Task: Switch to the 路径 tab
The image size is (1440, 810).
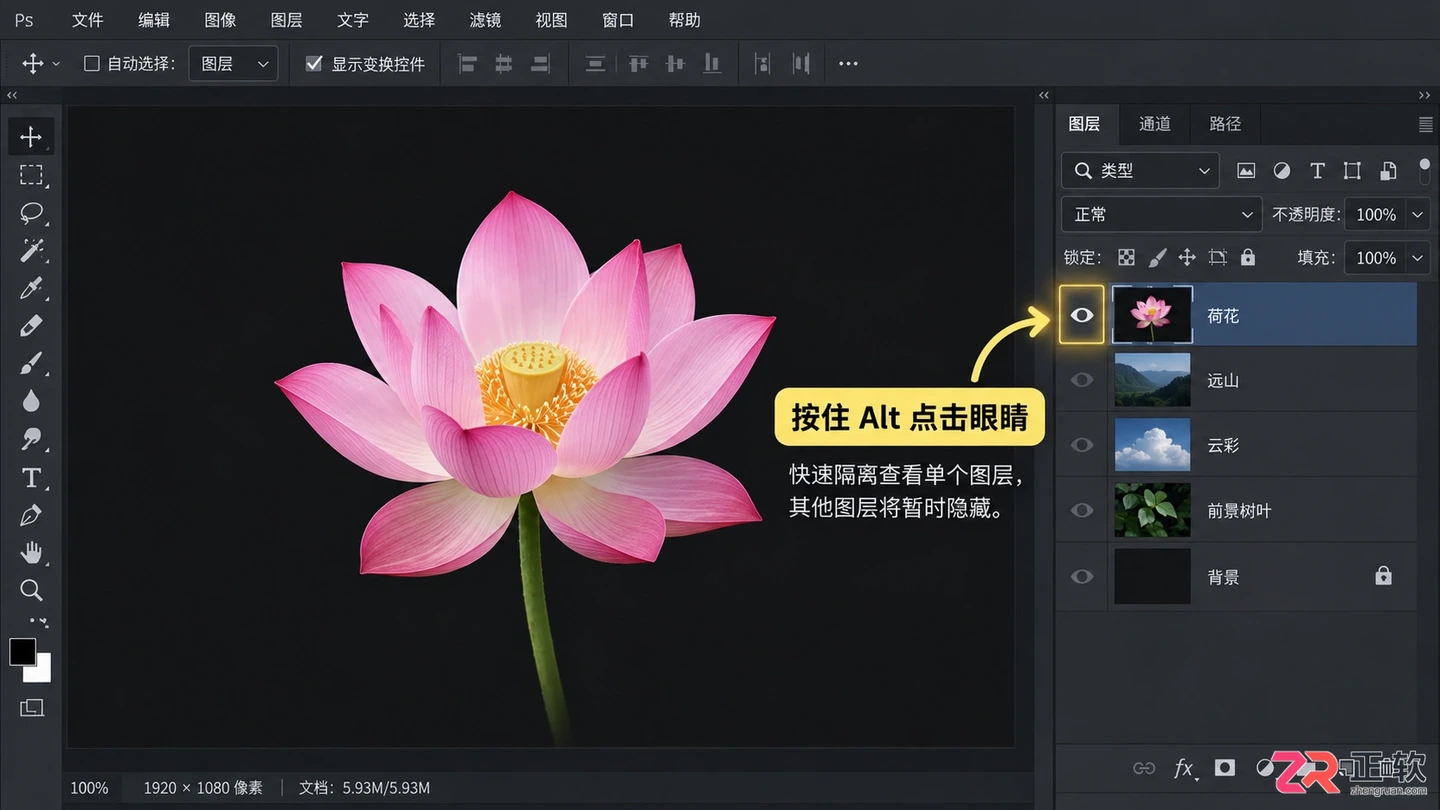Action: 1225,124
